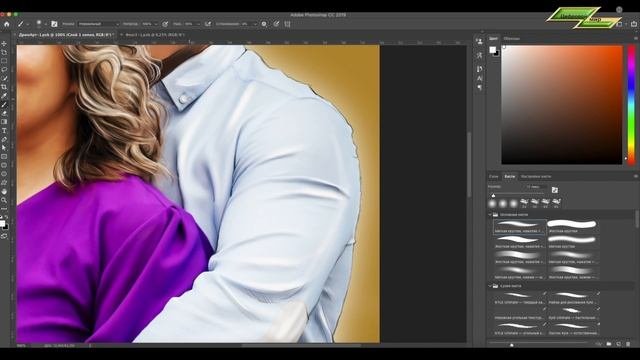Open the first collapsed panel icon beside Color panel
This screenshot has height=360, width=640.
click(479, 41)
